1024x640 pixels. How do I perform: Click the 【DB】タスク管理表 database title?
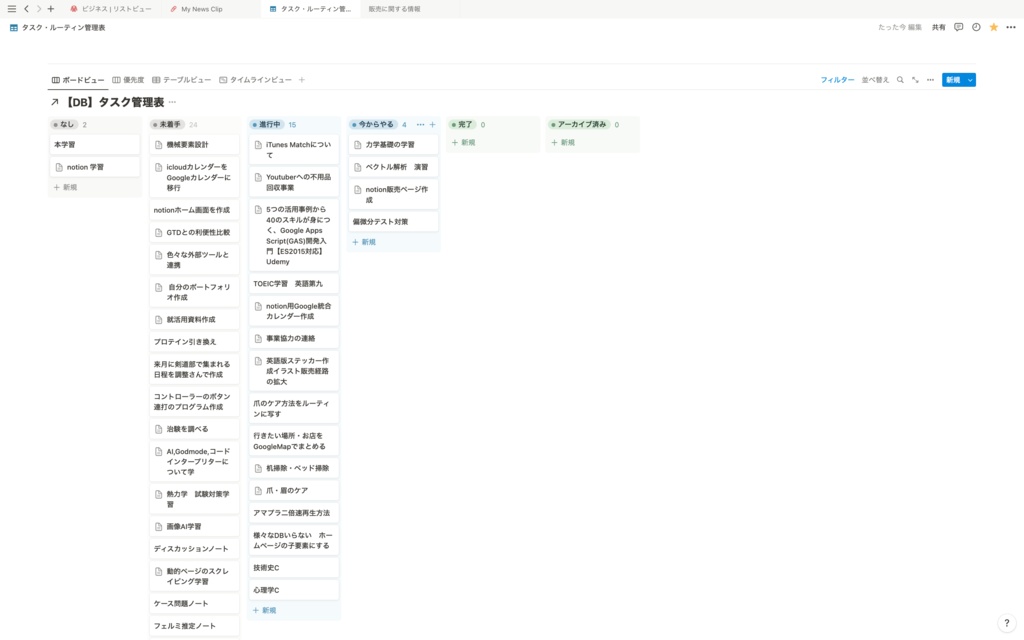(x=114, y=102)
